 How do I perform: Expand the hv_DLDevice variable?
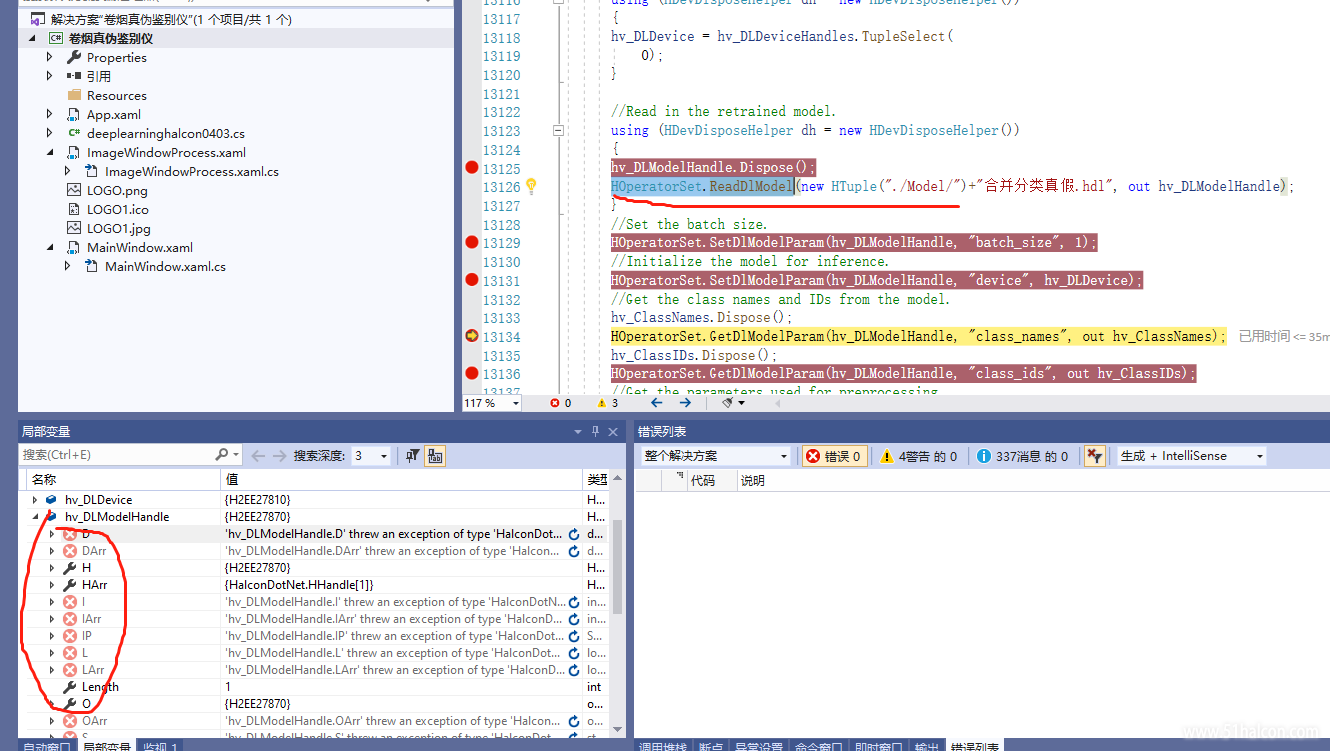pos(35,500)
